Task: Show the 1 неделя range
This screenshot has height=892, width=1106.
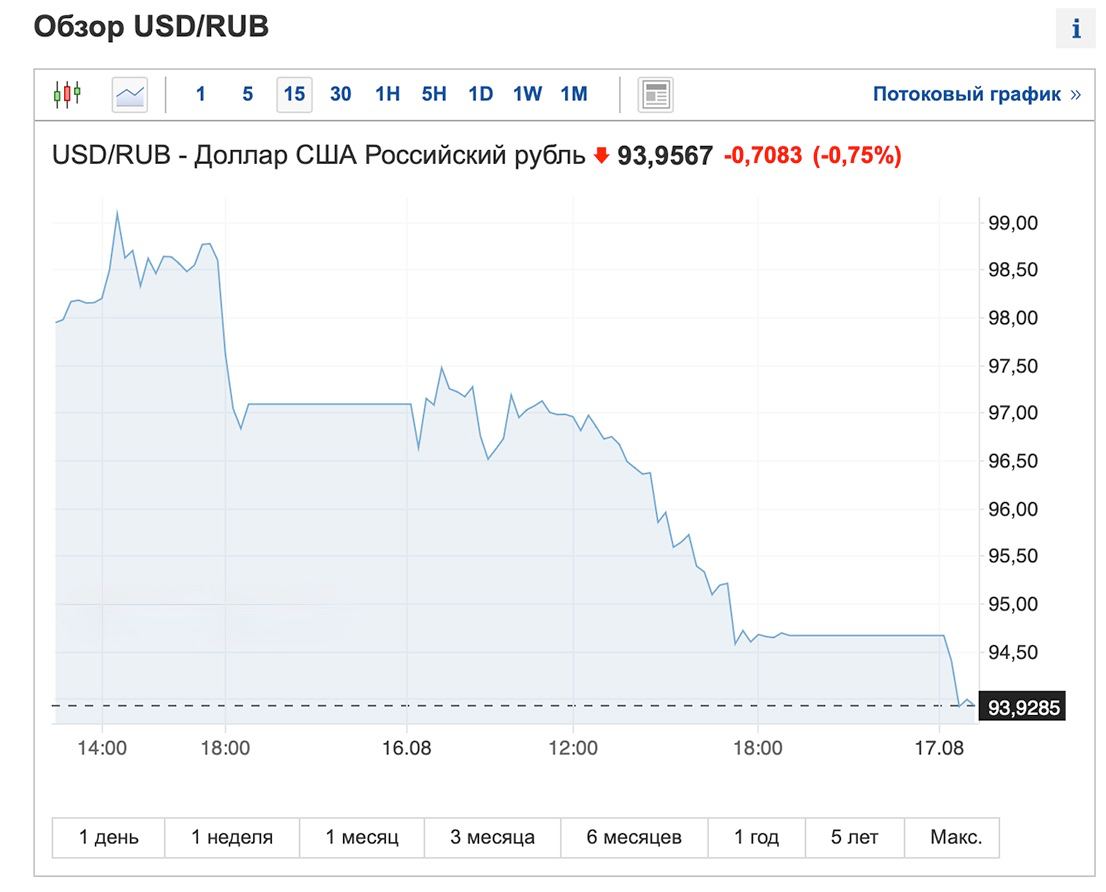Action: 232,837
